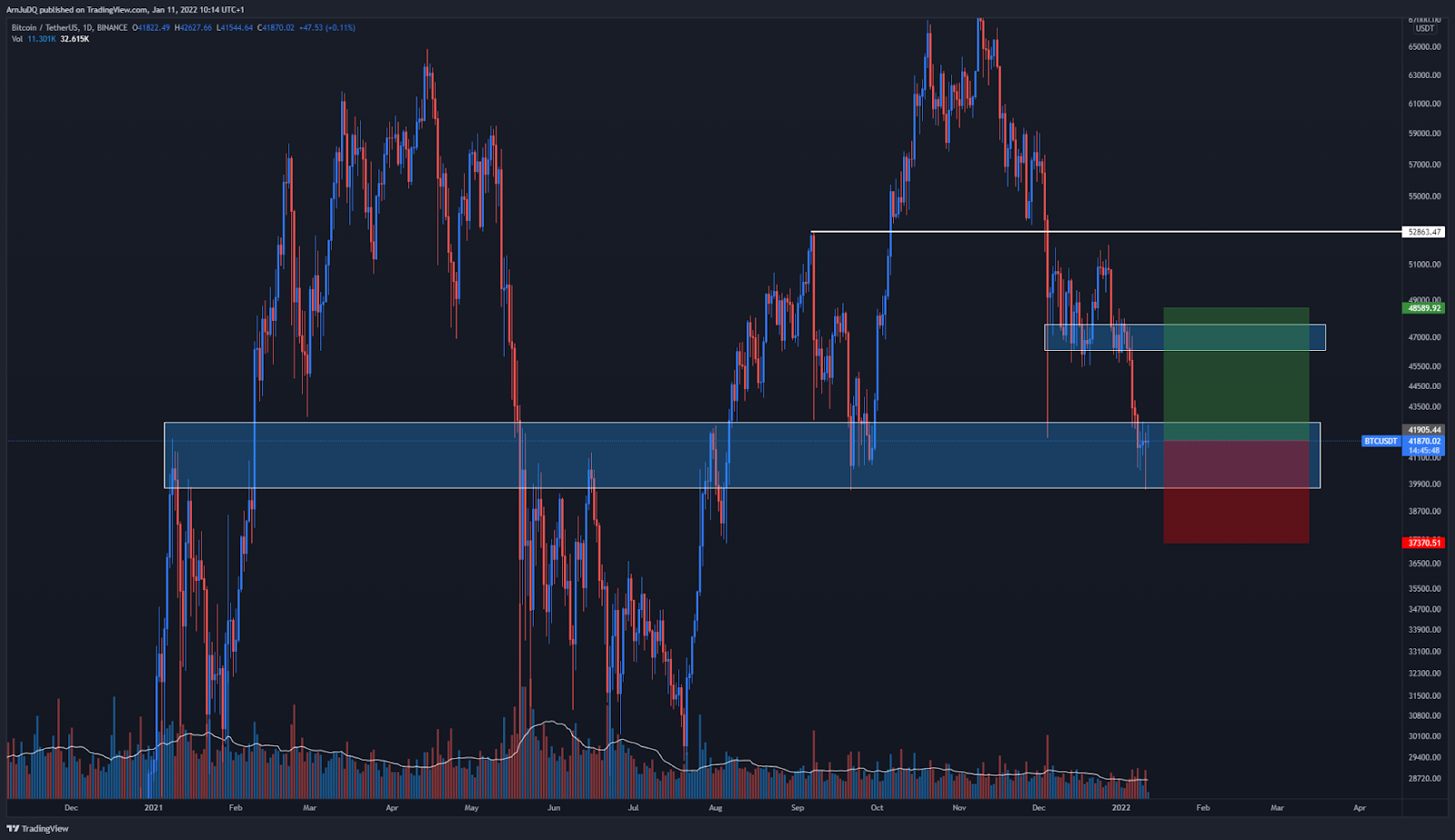The width and height of the screenshot is (1455, 840).
Task: Click the gray 41905.44 entry price label
Action: (x=1424, y=430)
